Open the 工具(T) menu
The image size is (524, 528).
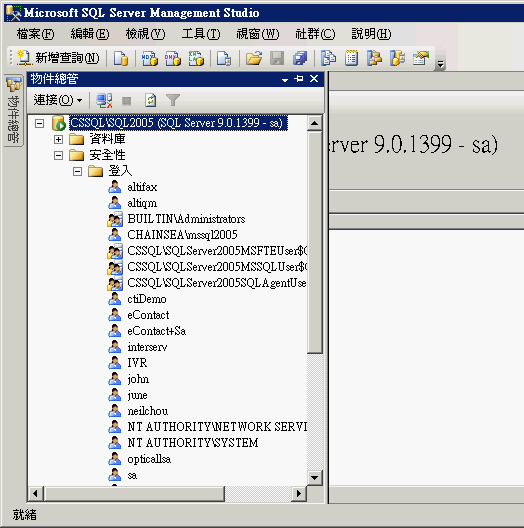click(x=201, y=34)
